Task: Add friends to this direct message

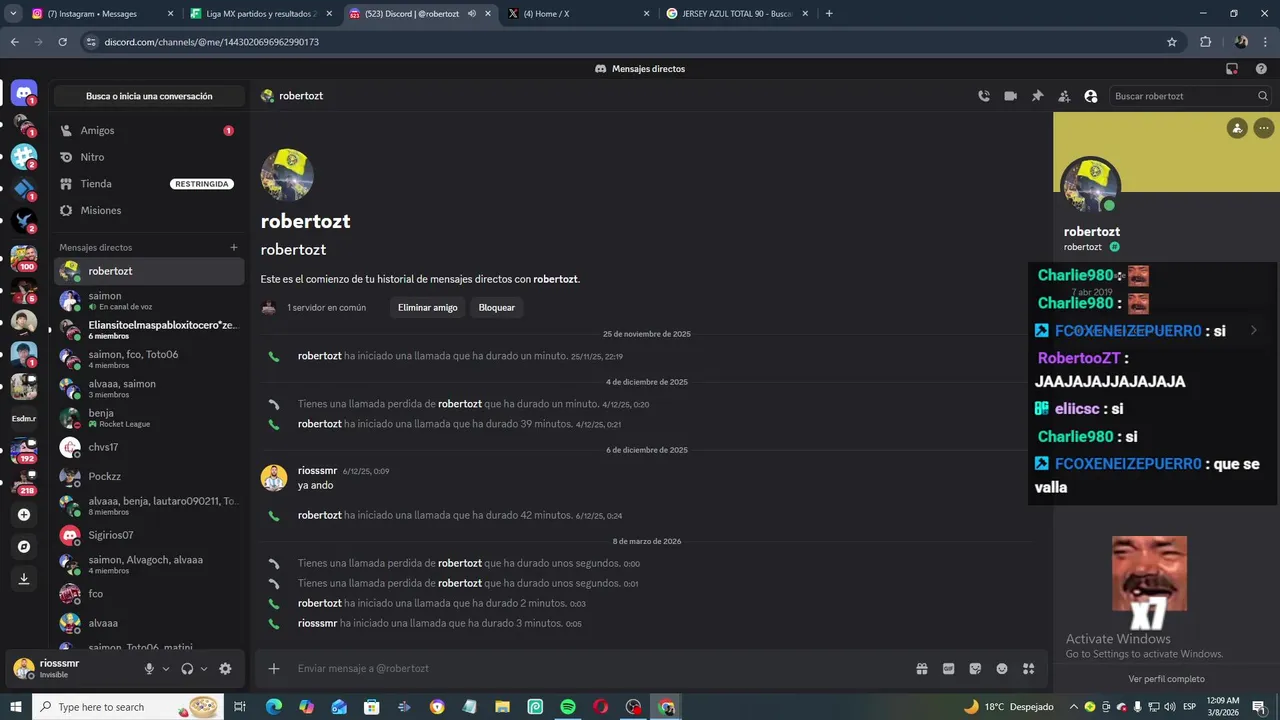Action: tap(1064, 96)
